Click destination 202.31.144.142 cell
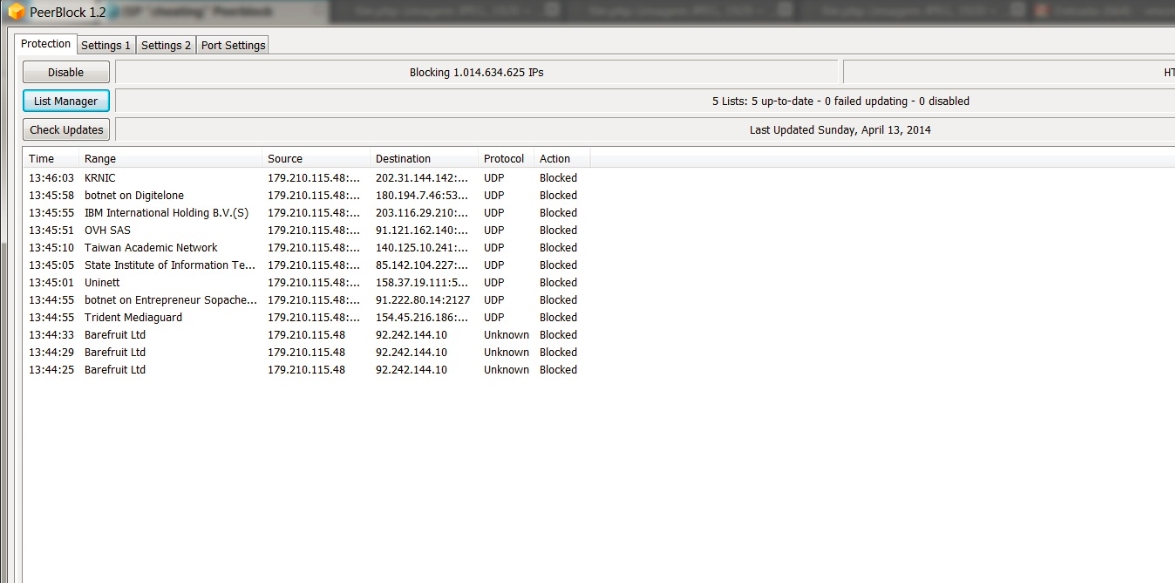Viewport: 1175px width, 583px height. 422,178
